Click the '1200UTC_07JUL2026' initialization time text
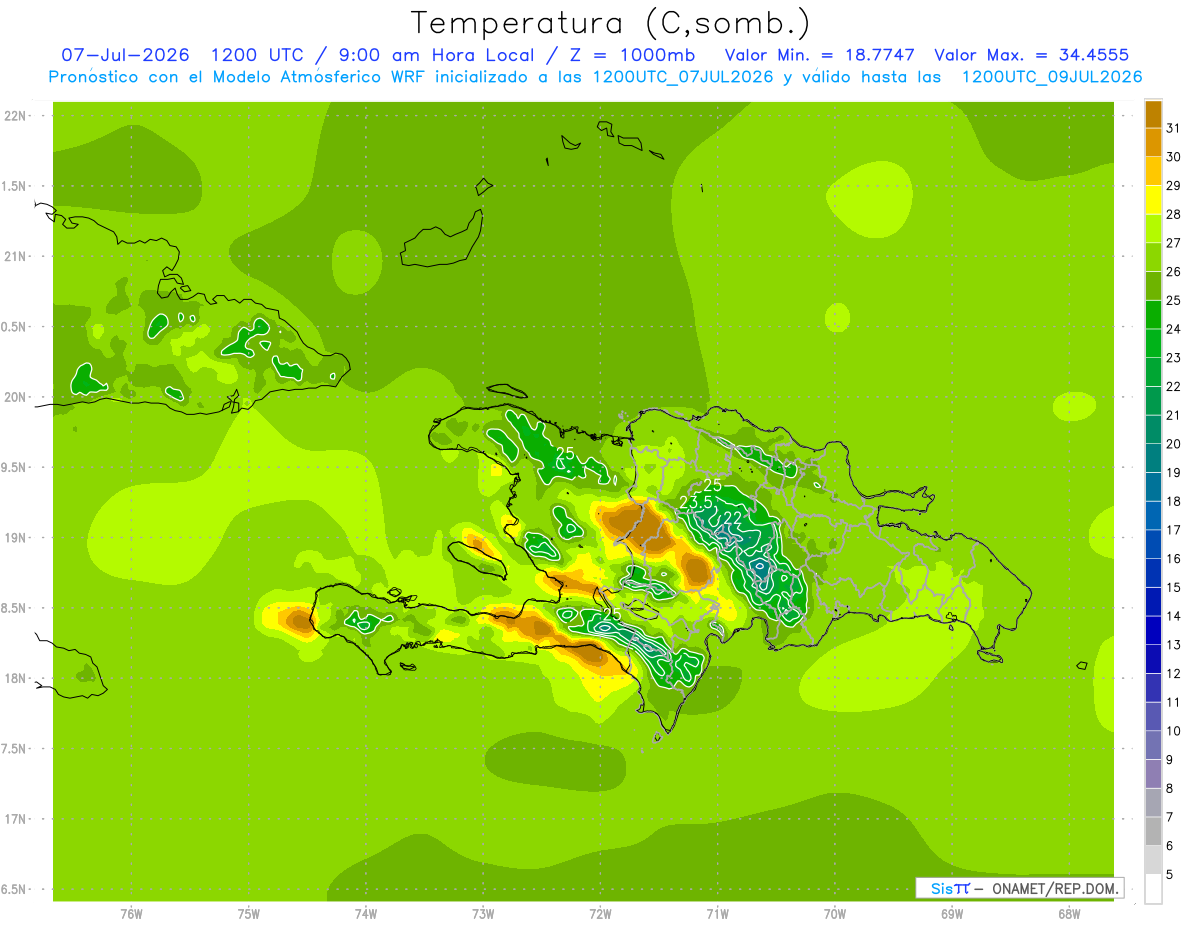 (683, 77)
